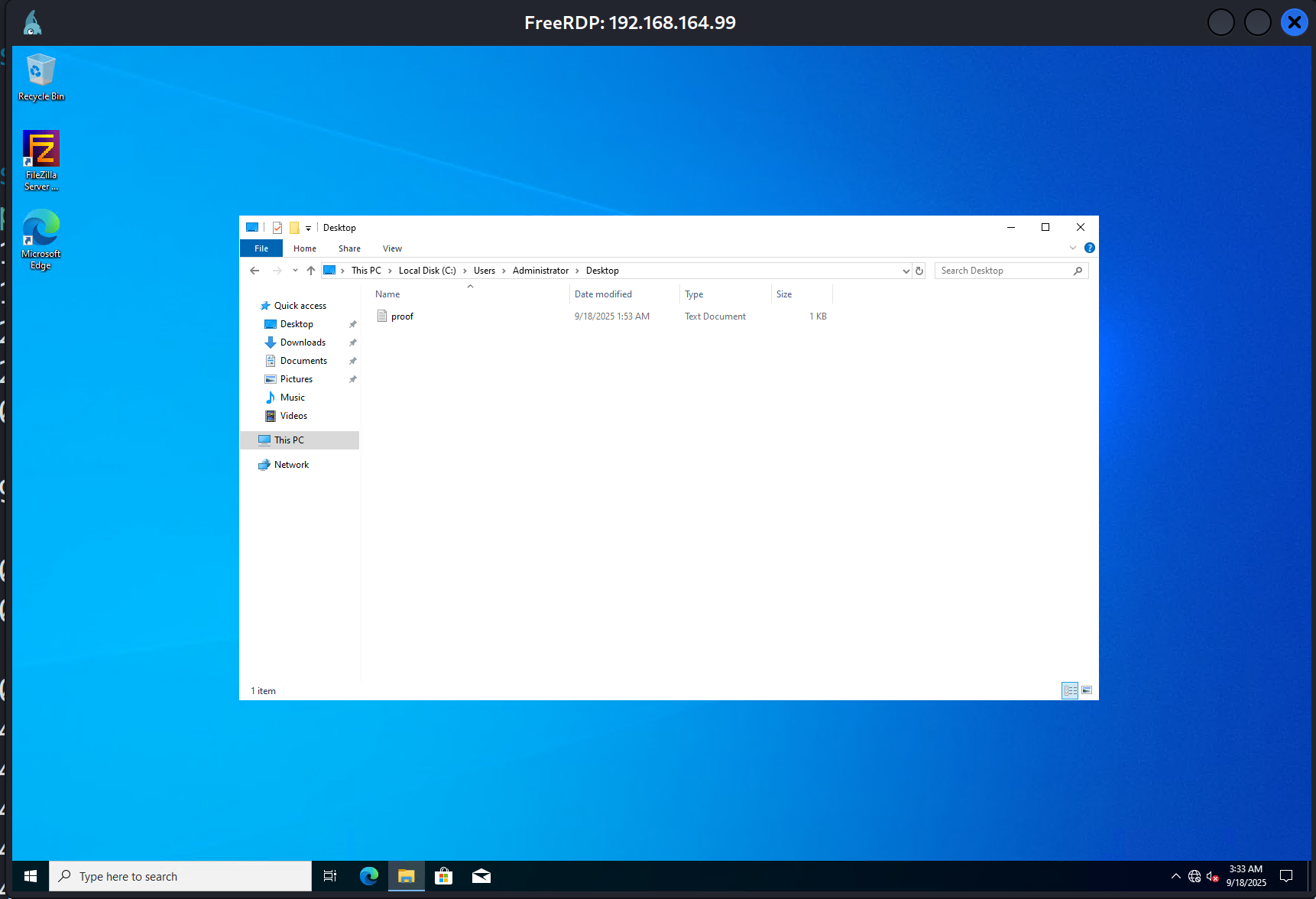Switch to large thumbnails view layout

[x=1087, y=690]
